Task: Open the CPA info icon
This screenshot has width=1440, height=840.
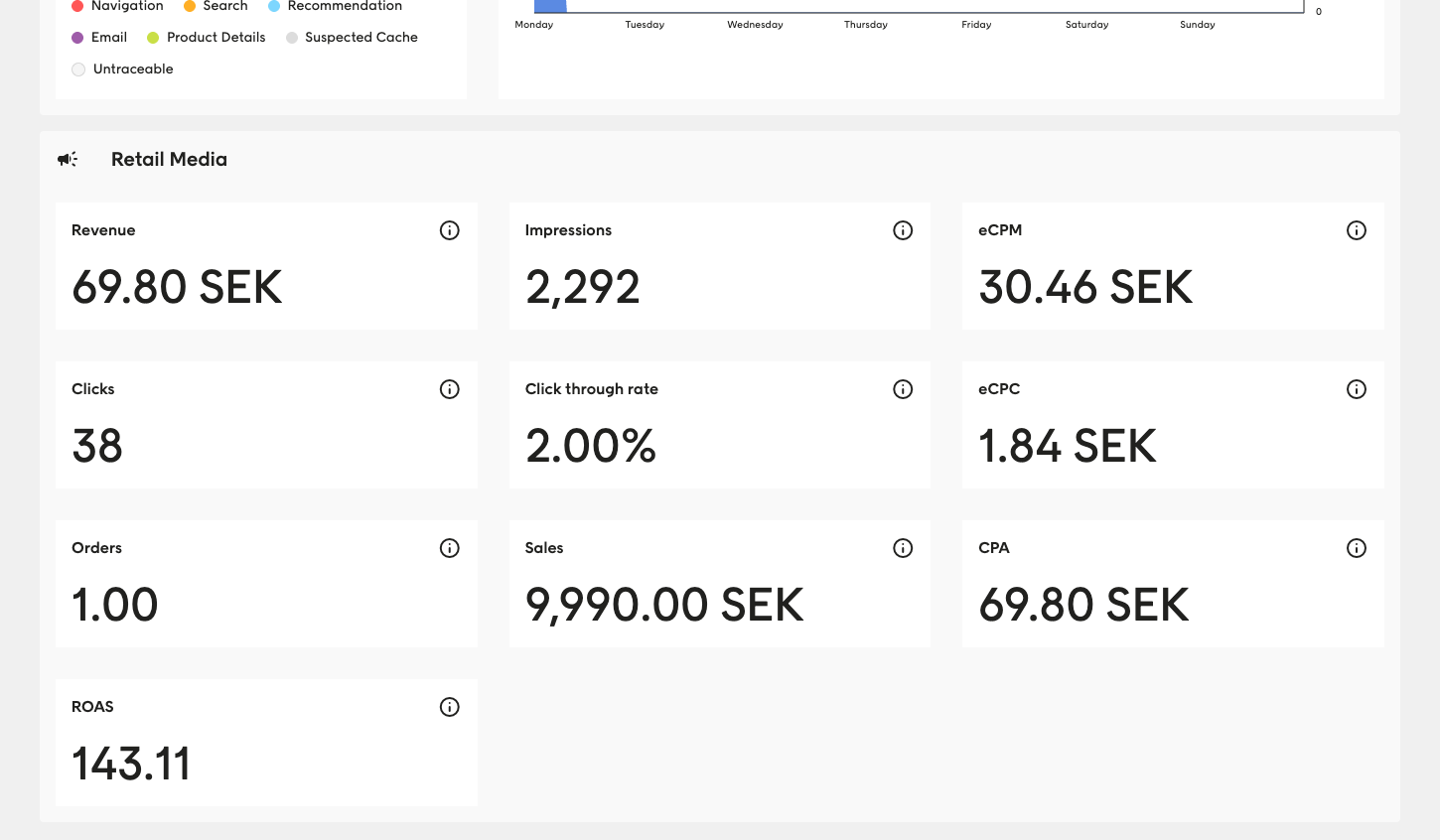Action: [x=1357, y=547]
